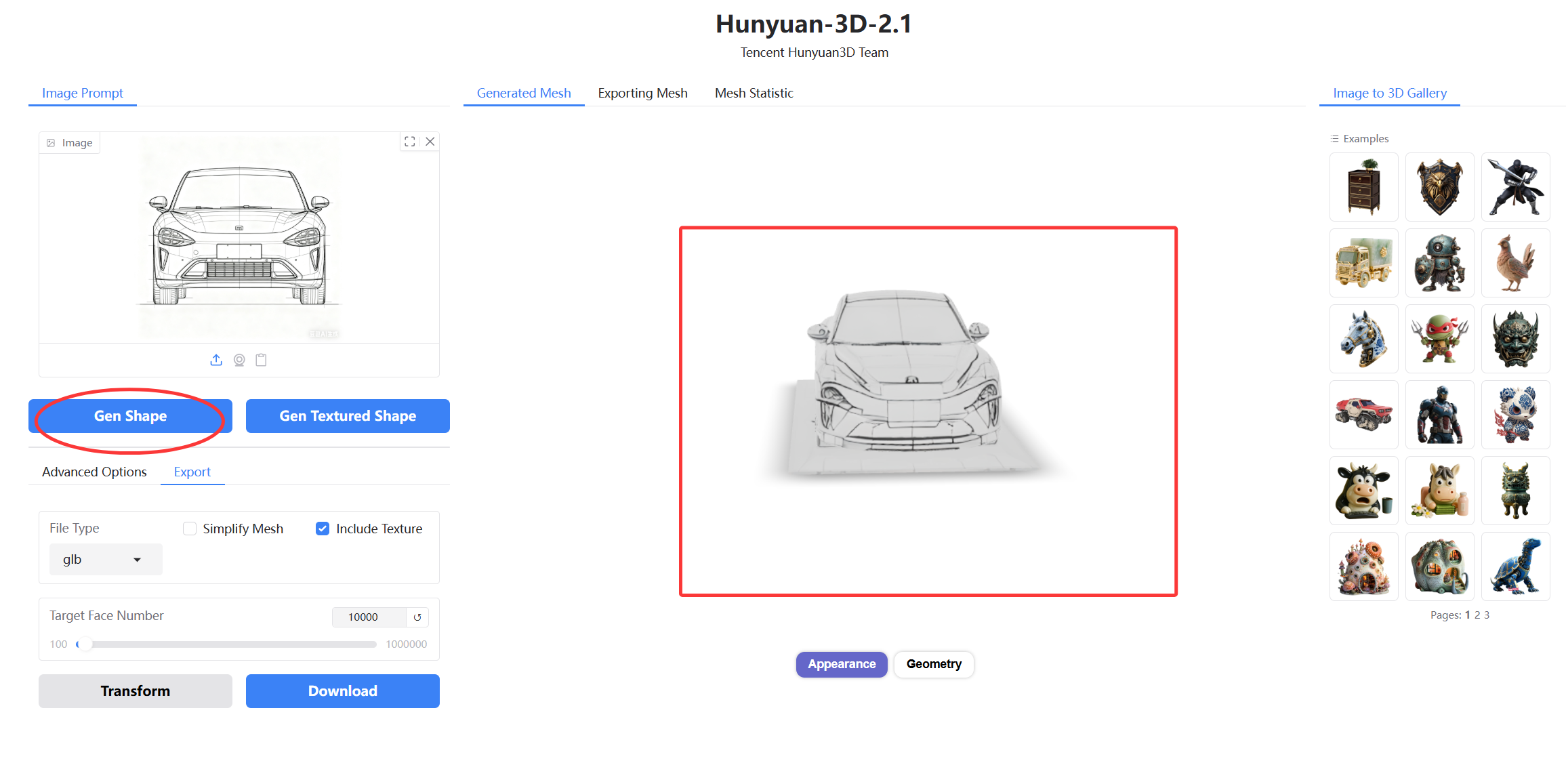Viewport: 1566px width, 784px height.
Task: Open the glb File Type dropdown
Action: (x=106, y=560)
